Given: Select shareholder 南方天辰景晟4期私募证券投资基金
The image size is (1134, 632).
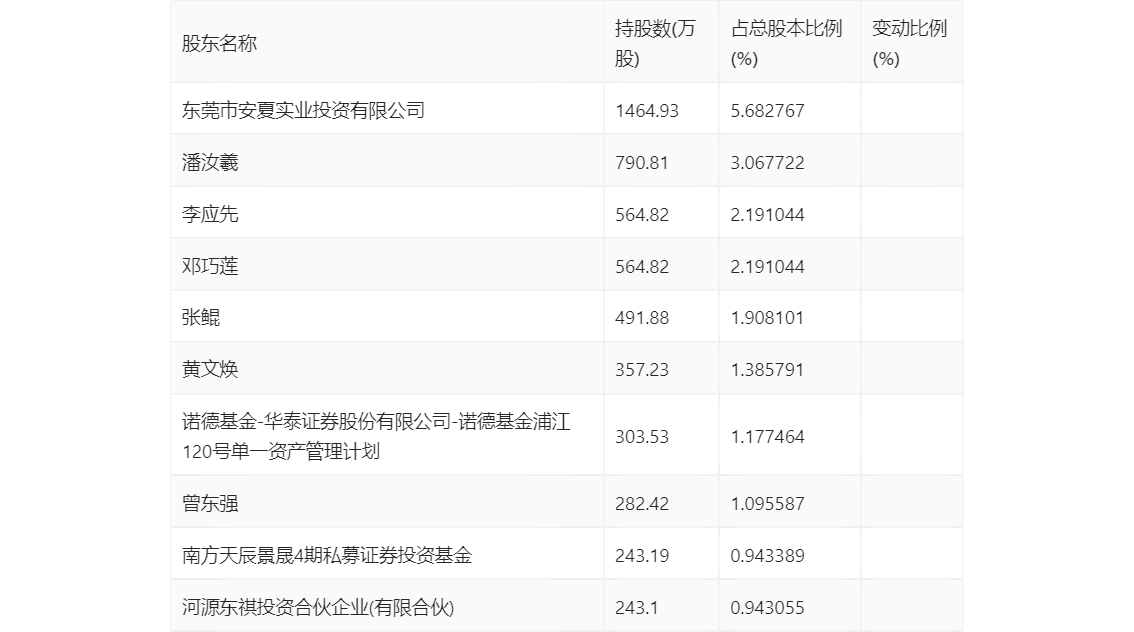Looking at the screenshot, I should [x=327, y=555].
